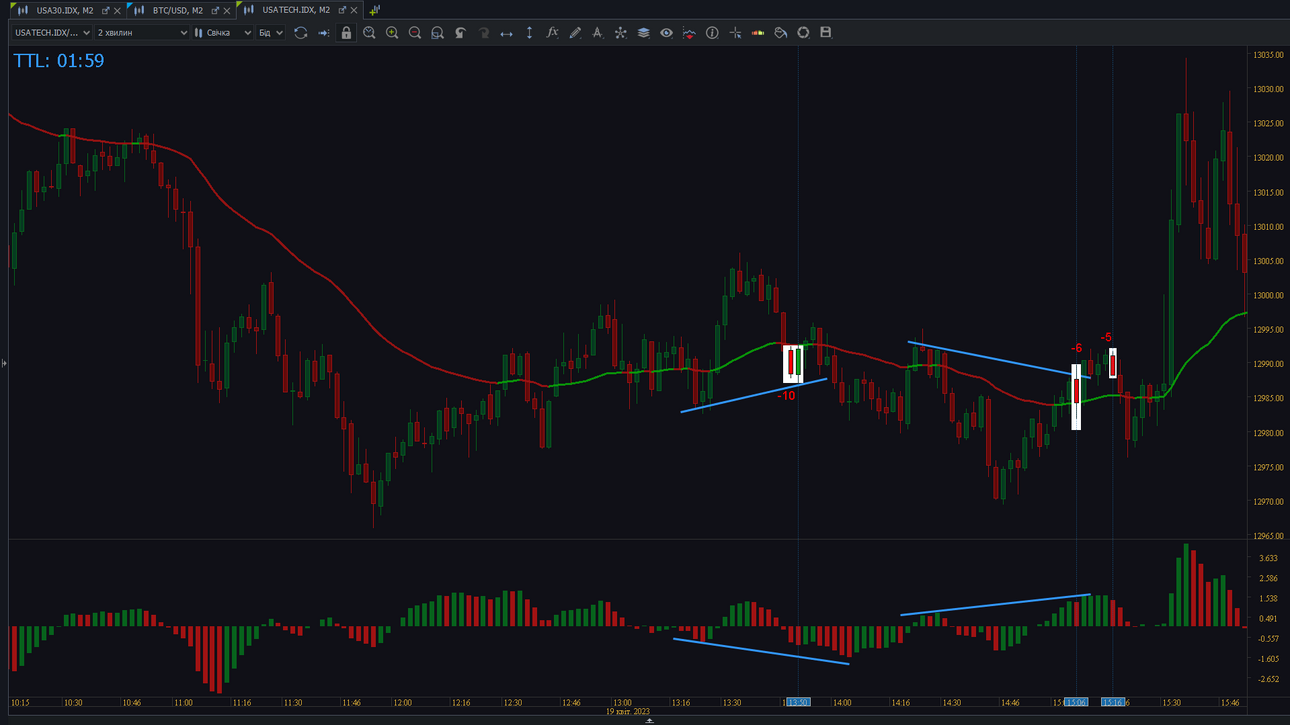This screenshot has width=1290, height=725.
Task: Click the 10:15 time axis label
Action: (20, 703)
